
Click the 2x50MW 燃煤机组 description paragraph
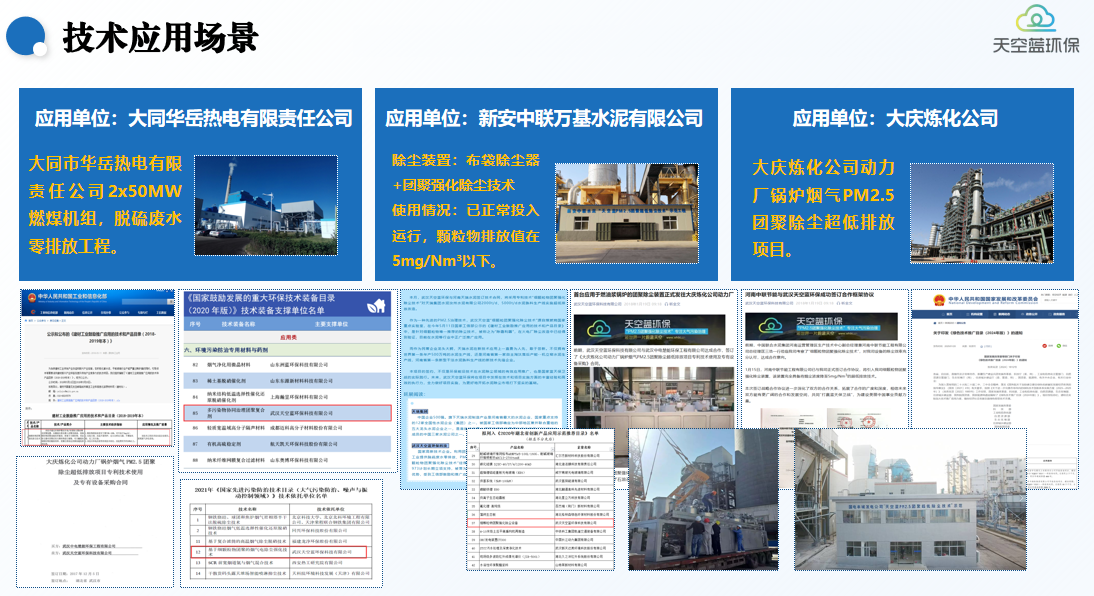[105, 204]
